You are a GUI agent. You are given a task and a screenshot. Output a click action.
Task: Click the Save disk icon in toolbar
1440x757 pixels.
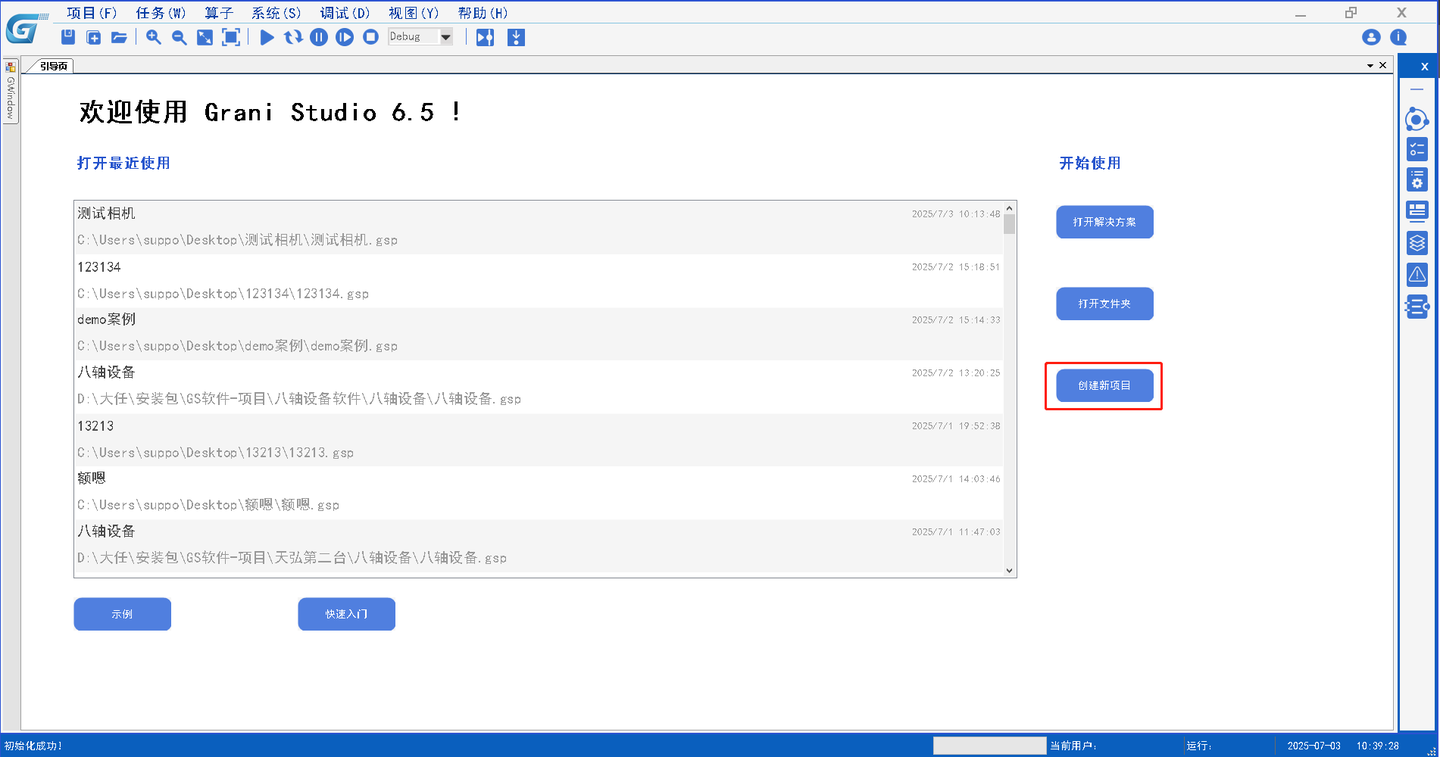(x=68, y=37)
